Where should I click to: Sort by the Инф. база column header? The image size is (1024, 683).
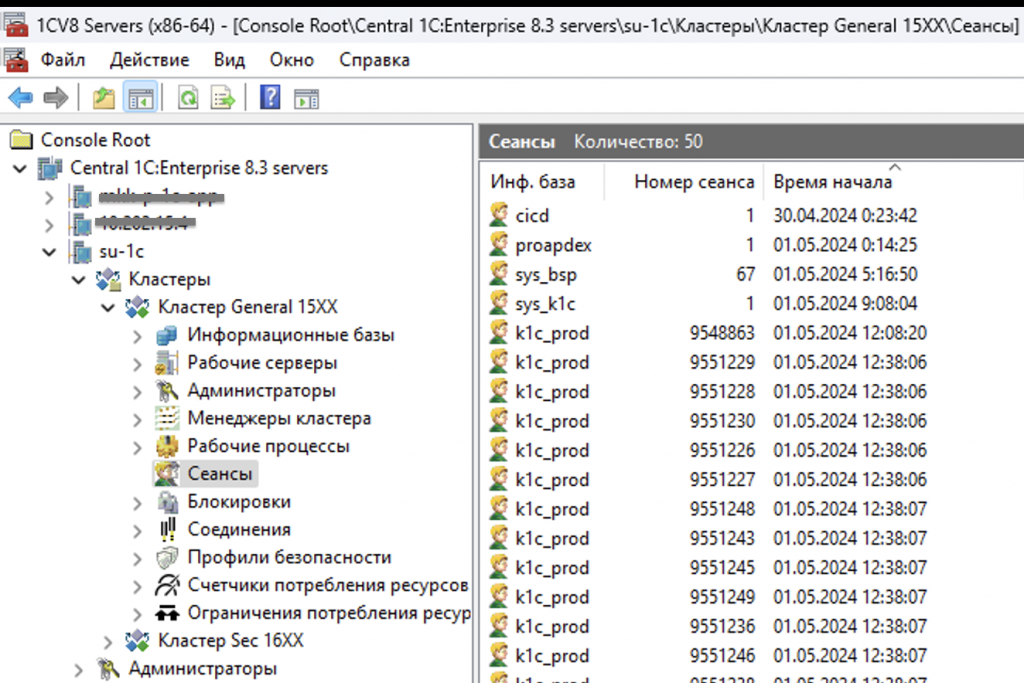[542, 182]
